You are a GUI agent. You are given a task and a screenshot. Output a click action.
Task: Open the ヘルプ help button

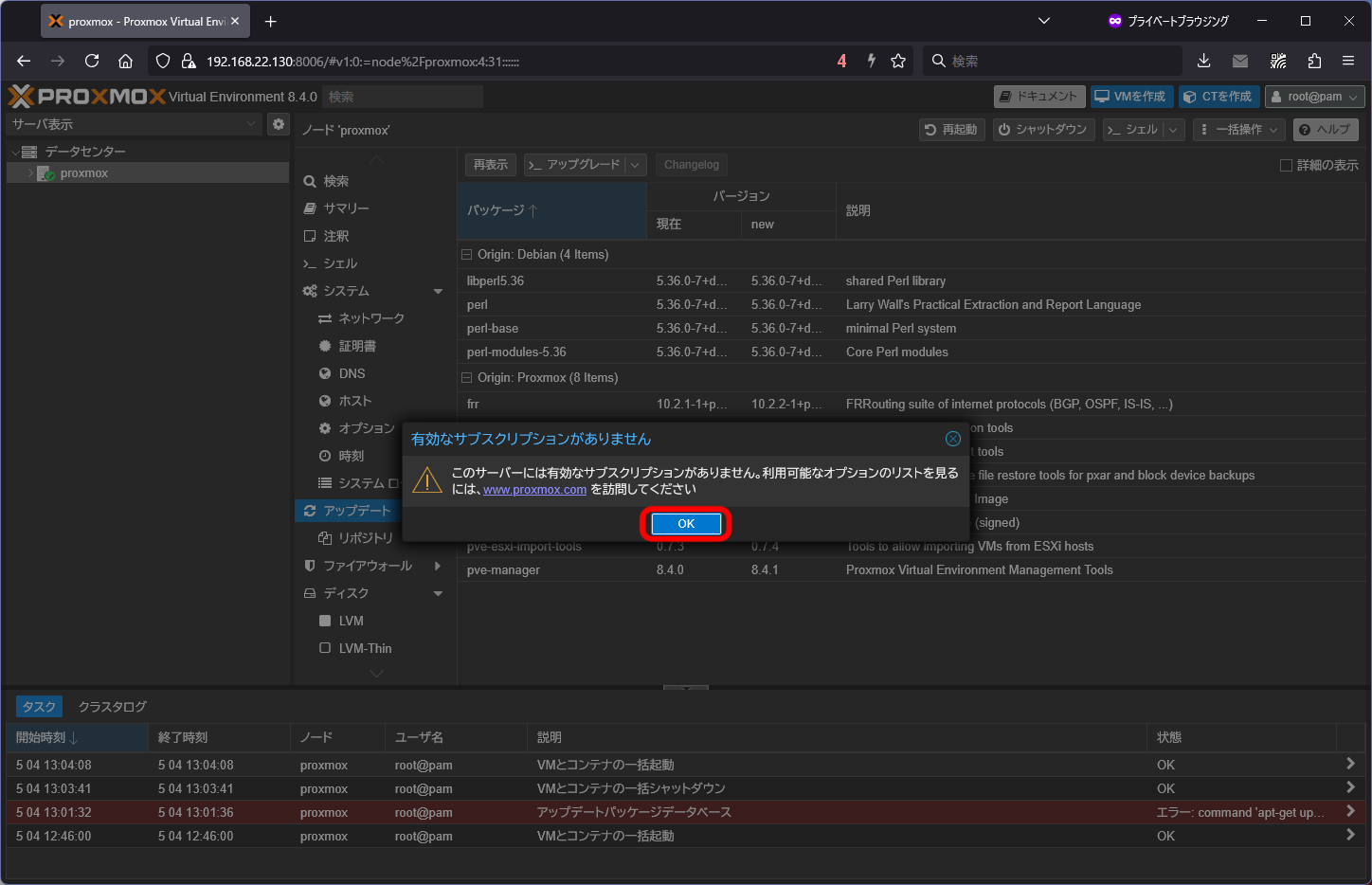tap(1326, 130)
